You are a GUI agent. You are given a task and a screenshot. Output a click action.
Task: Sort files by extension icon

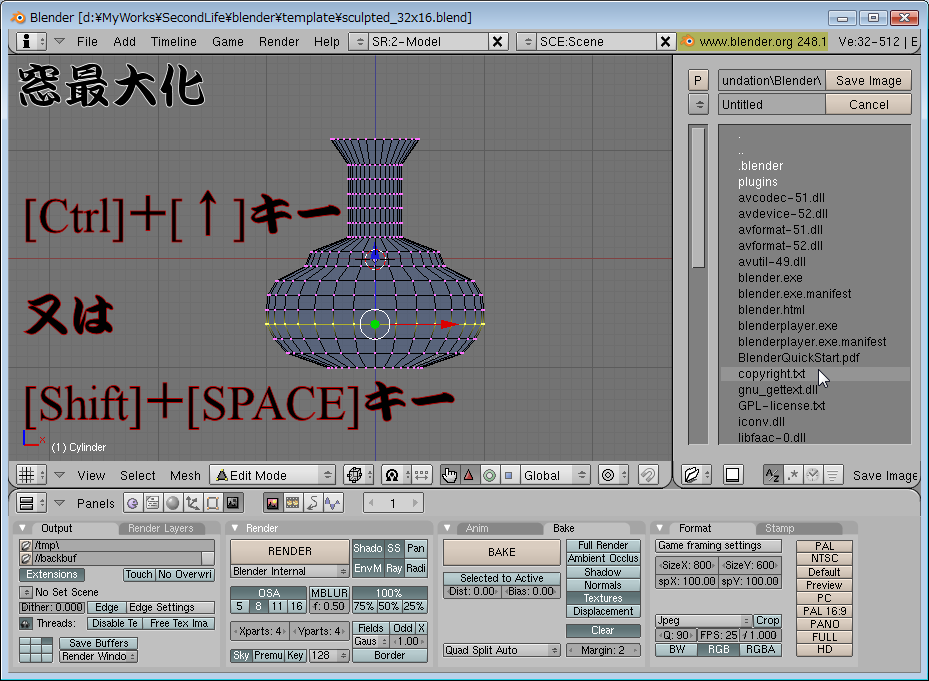[x=793, y=475]
